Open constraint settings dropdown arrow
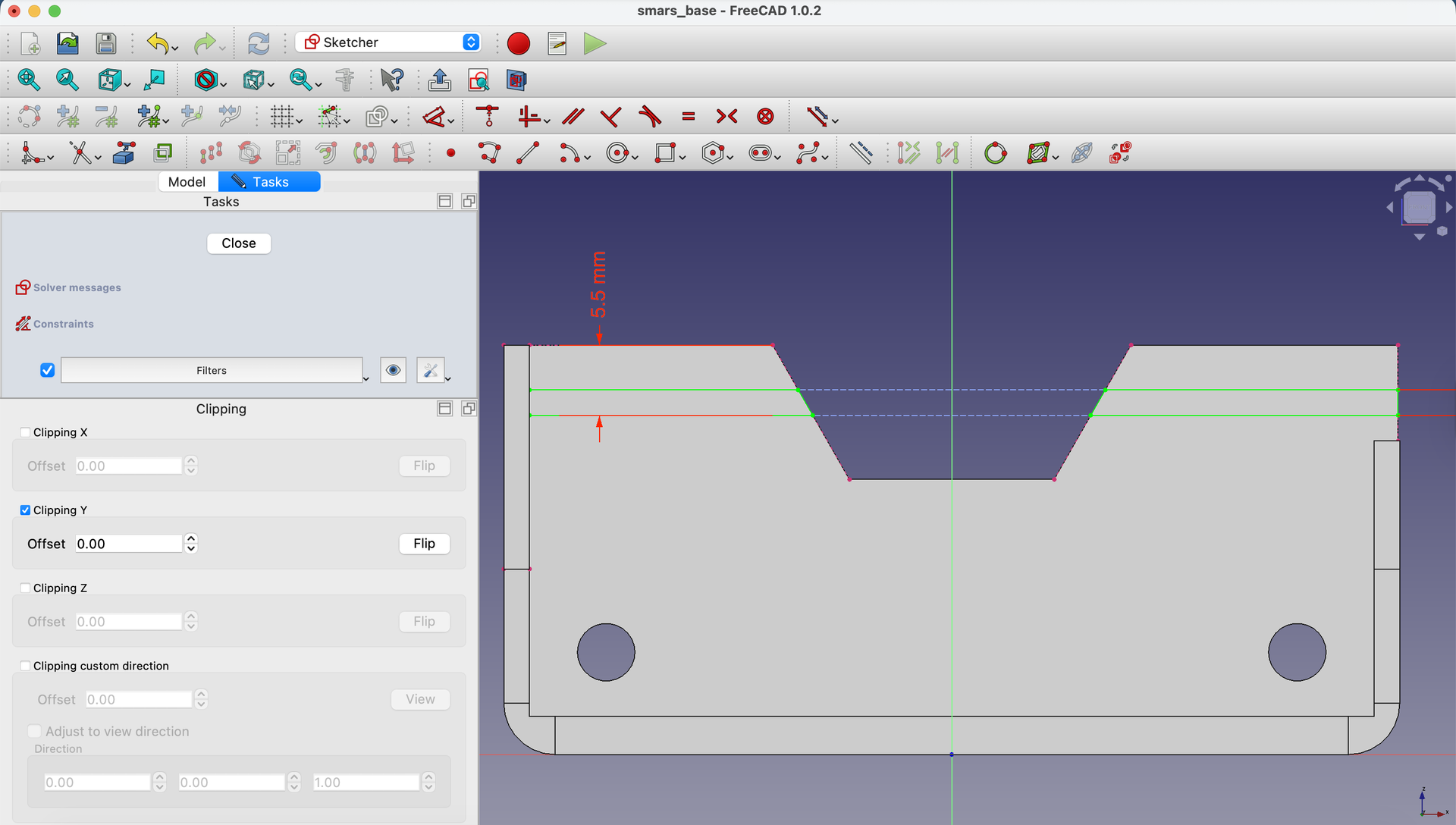Viewport: 1456px width, 825px height. [448, 378]
